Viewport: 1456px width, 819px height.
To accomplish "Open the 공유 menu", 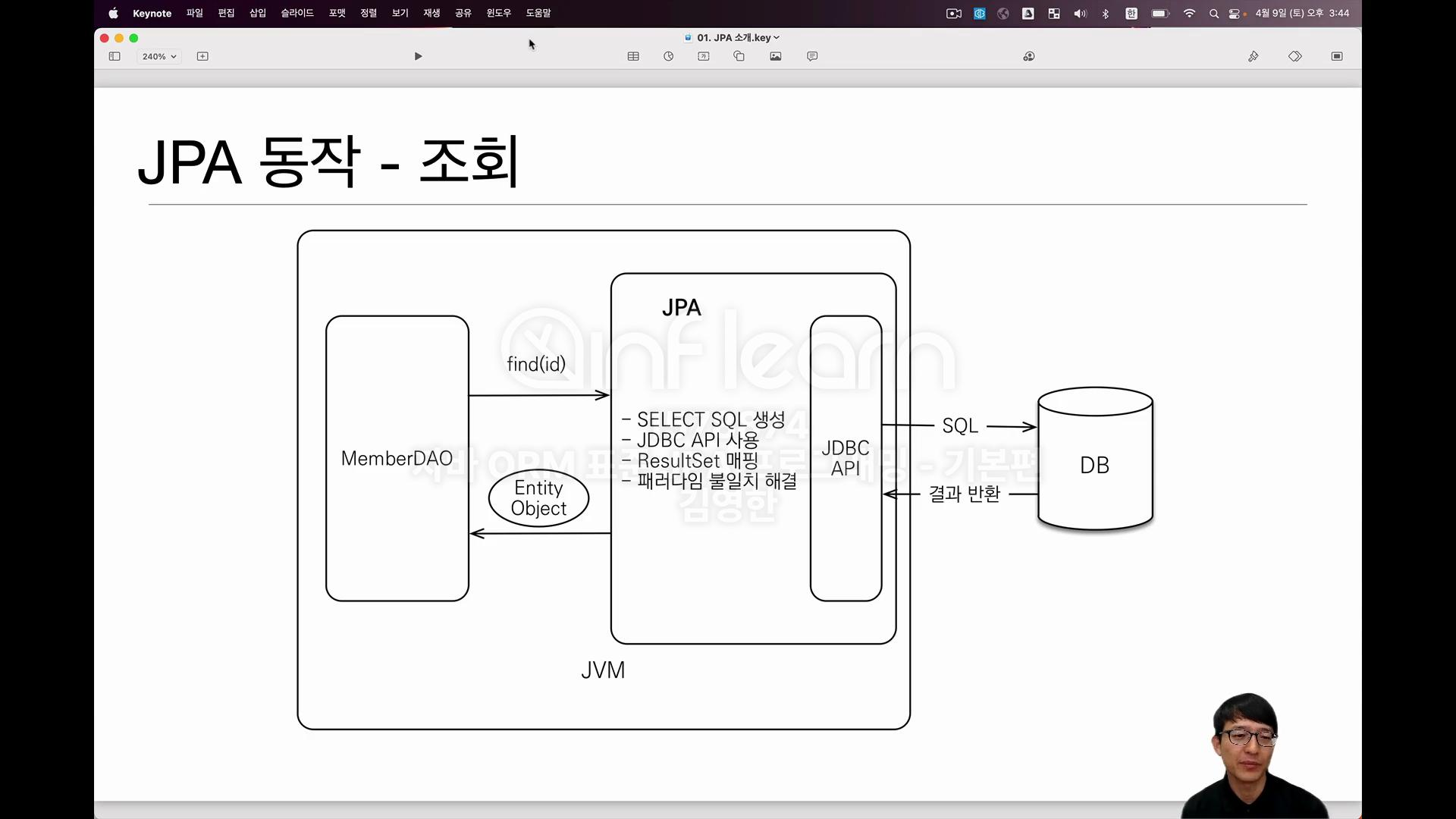I will [463, 13].
